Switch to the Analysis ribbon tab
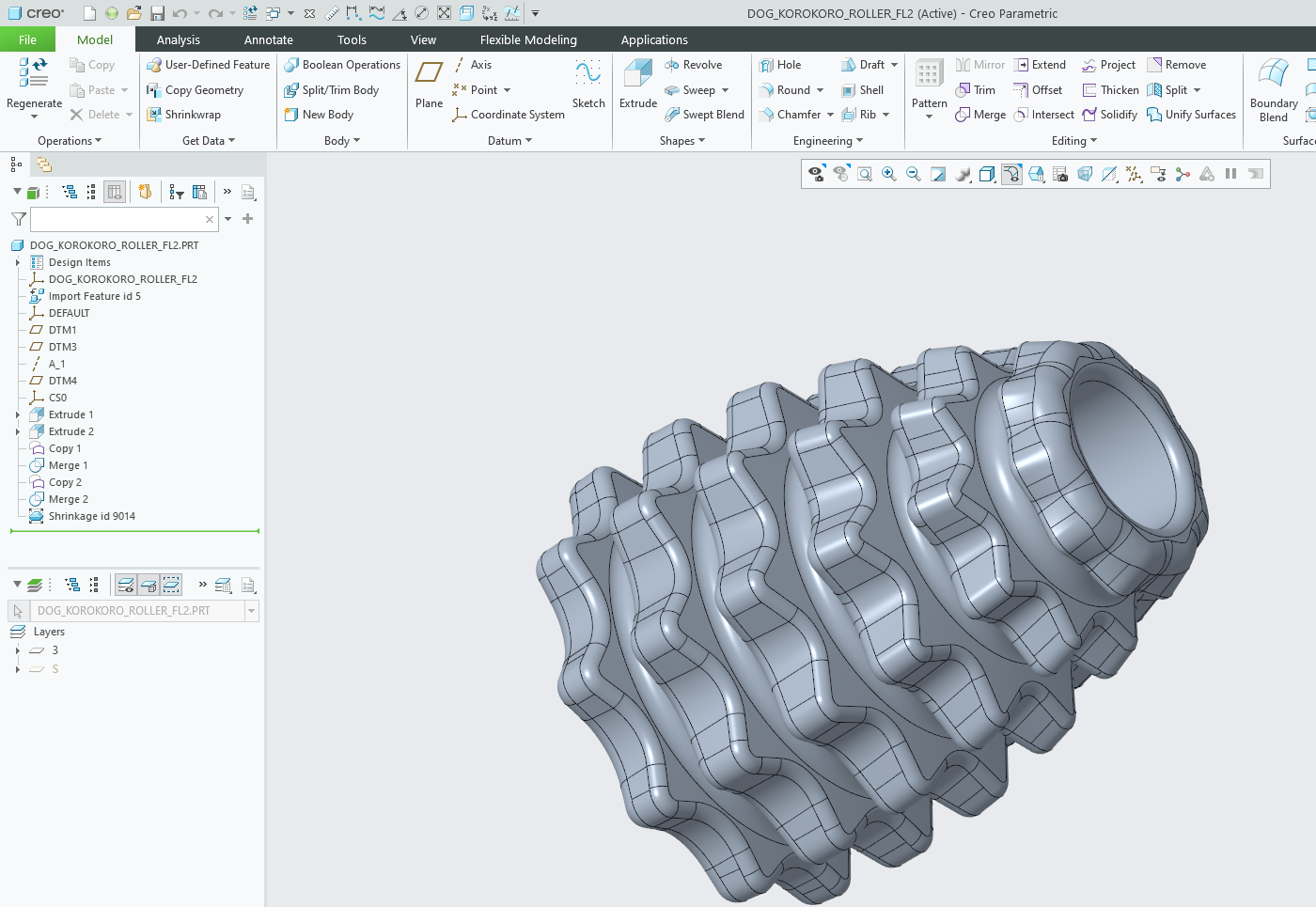 (178, 39)
